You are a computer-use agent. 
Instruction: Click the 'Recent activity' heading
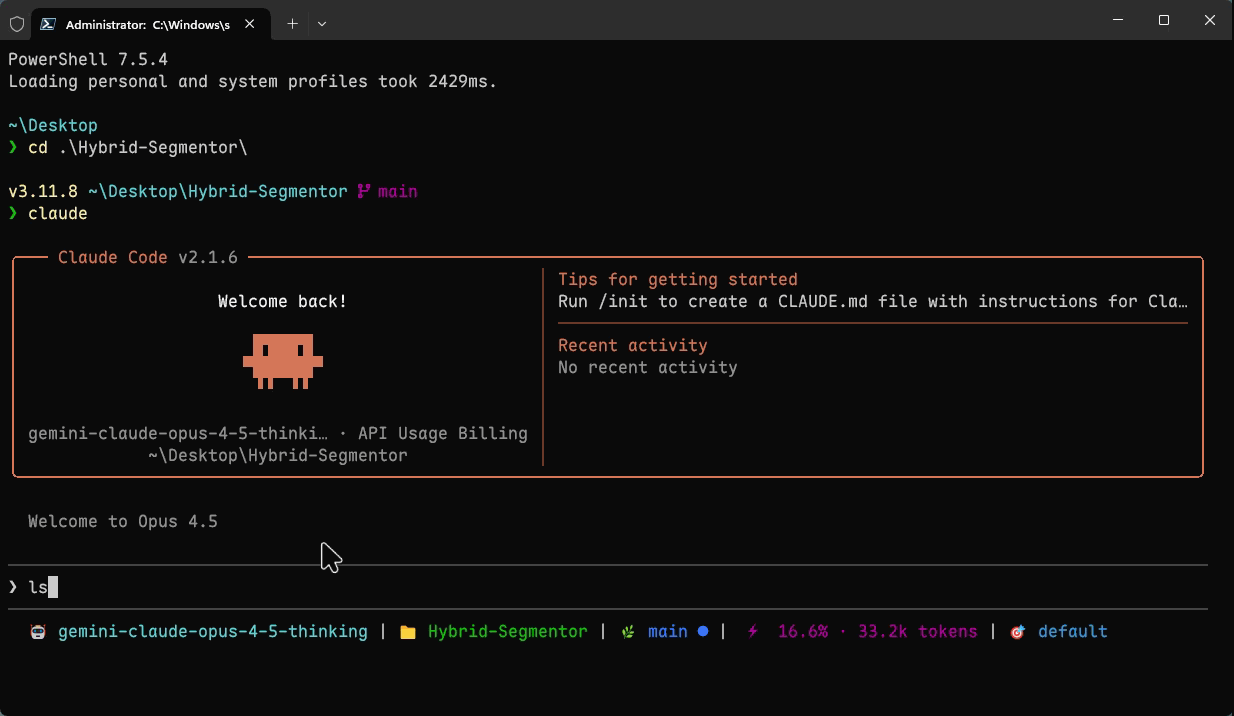click(633, 345)
